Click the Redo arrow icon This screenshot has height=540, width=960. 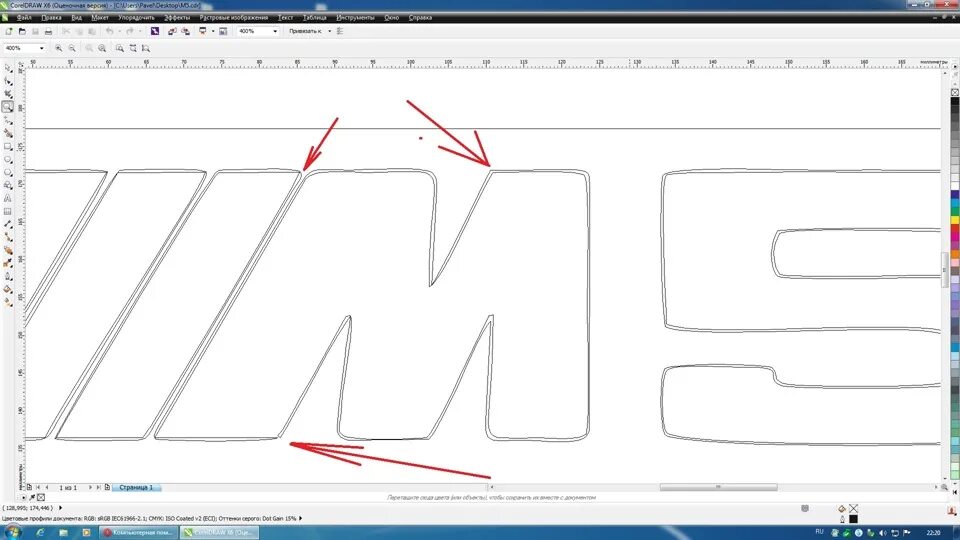click(x=130, y=31)
